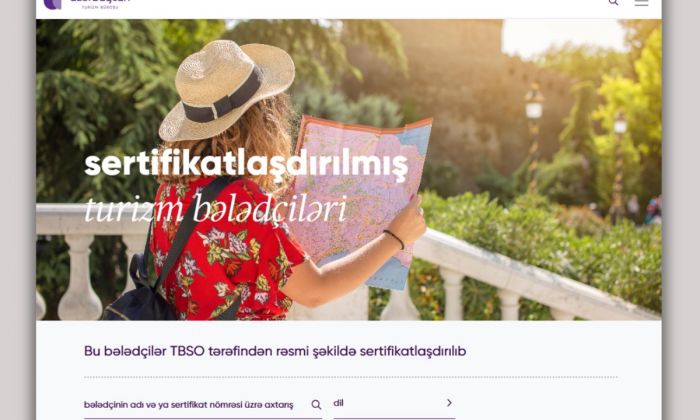The image size is (700, 420).
Task: Click the street lamp in hero background
Action: click(x=533, y=134)
